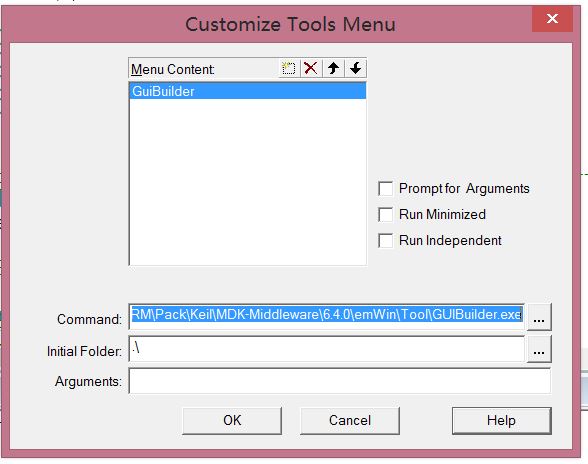
Task: Focus the Initial Folder text field
Action: tap(326, 349)
